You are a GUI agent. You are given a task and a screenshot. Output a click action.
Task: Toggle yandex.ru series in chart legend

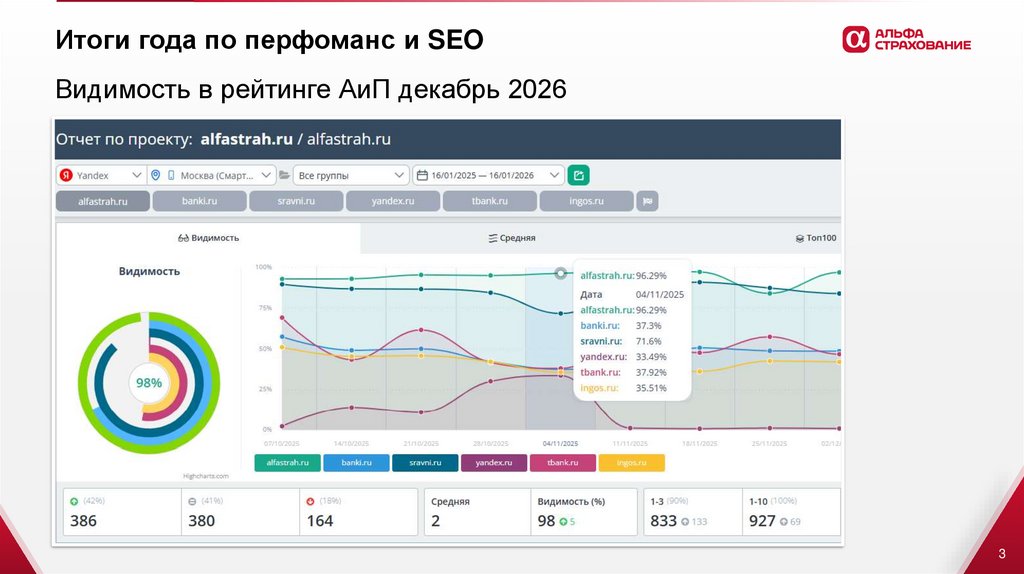click(494, 462)
